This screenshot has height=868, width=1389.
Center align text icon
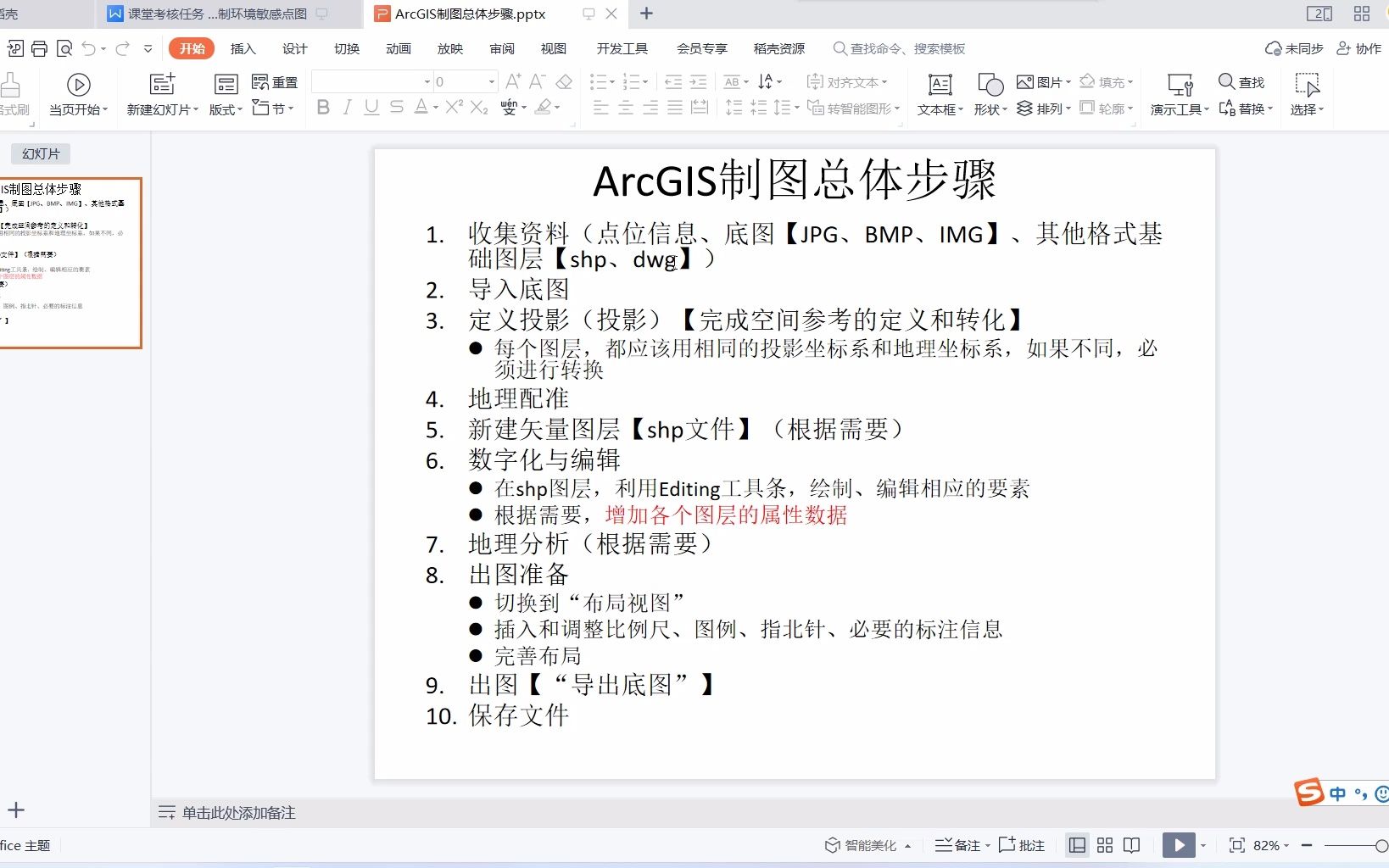pos(625,108)
